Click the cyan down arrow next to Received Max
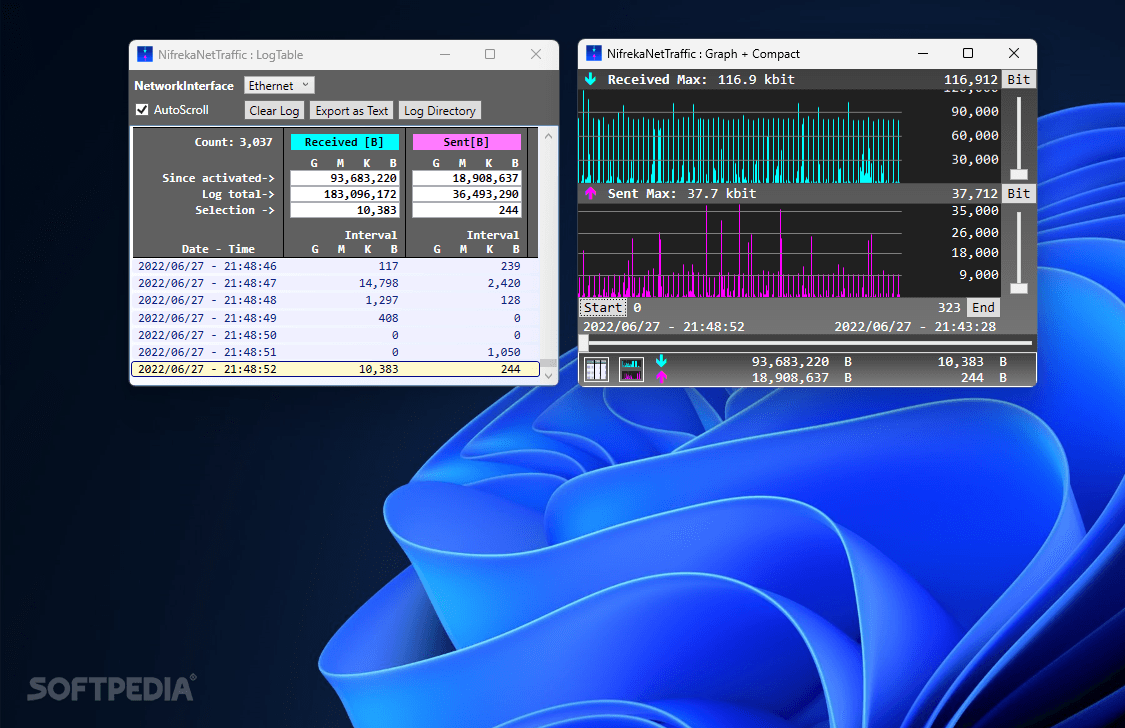Image resolution: width=1125 pixels, height=728 pixels. tap(590, 79)
